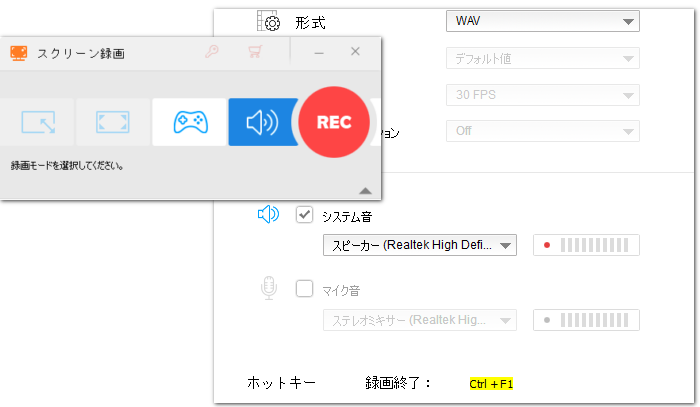The image size is (700, 407).
Task: Click the ホットキー label
Action: pos(281,382)
